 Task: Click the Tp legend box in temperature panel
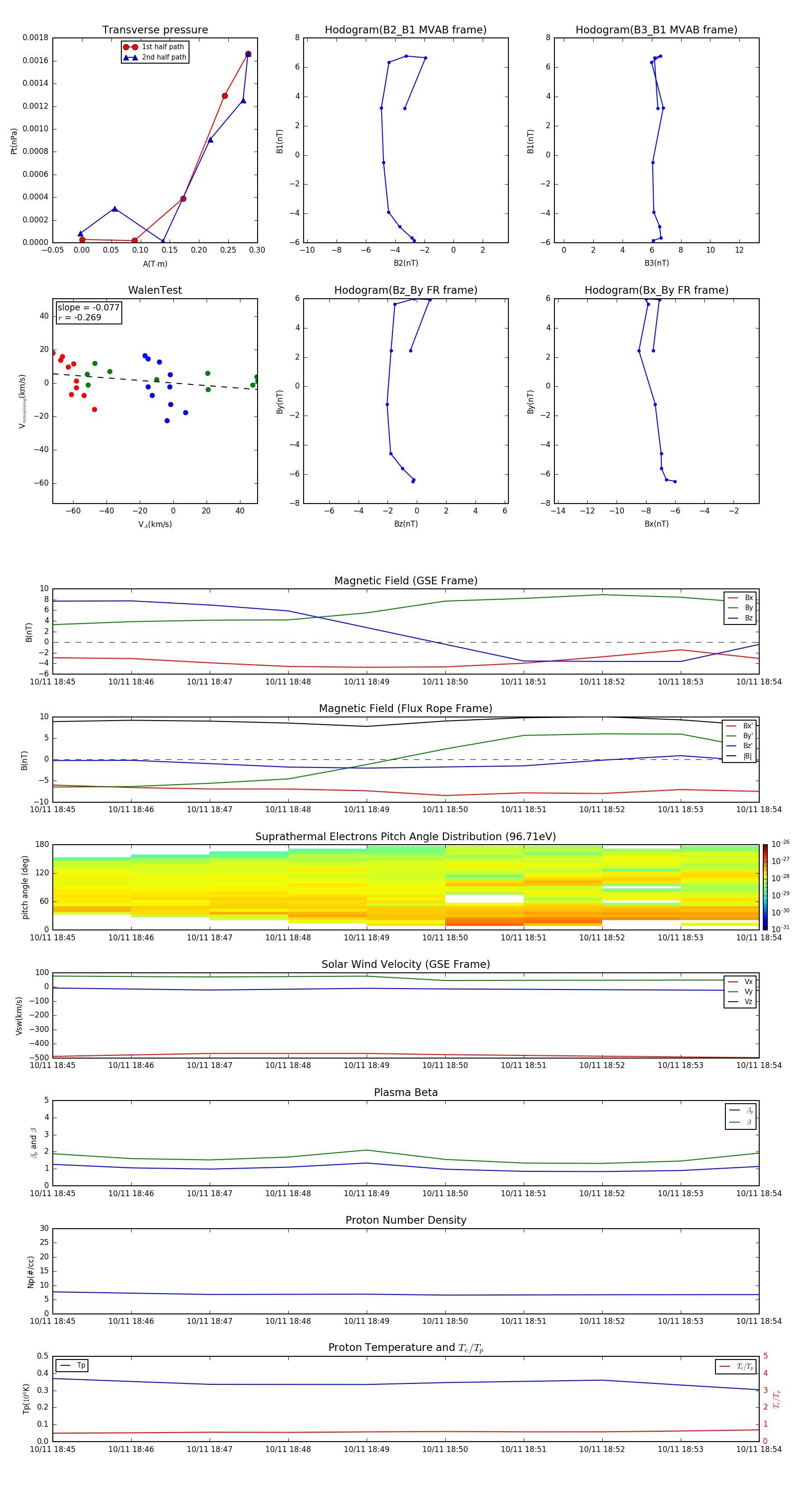pyautogui.click(x=72, y=1366)
